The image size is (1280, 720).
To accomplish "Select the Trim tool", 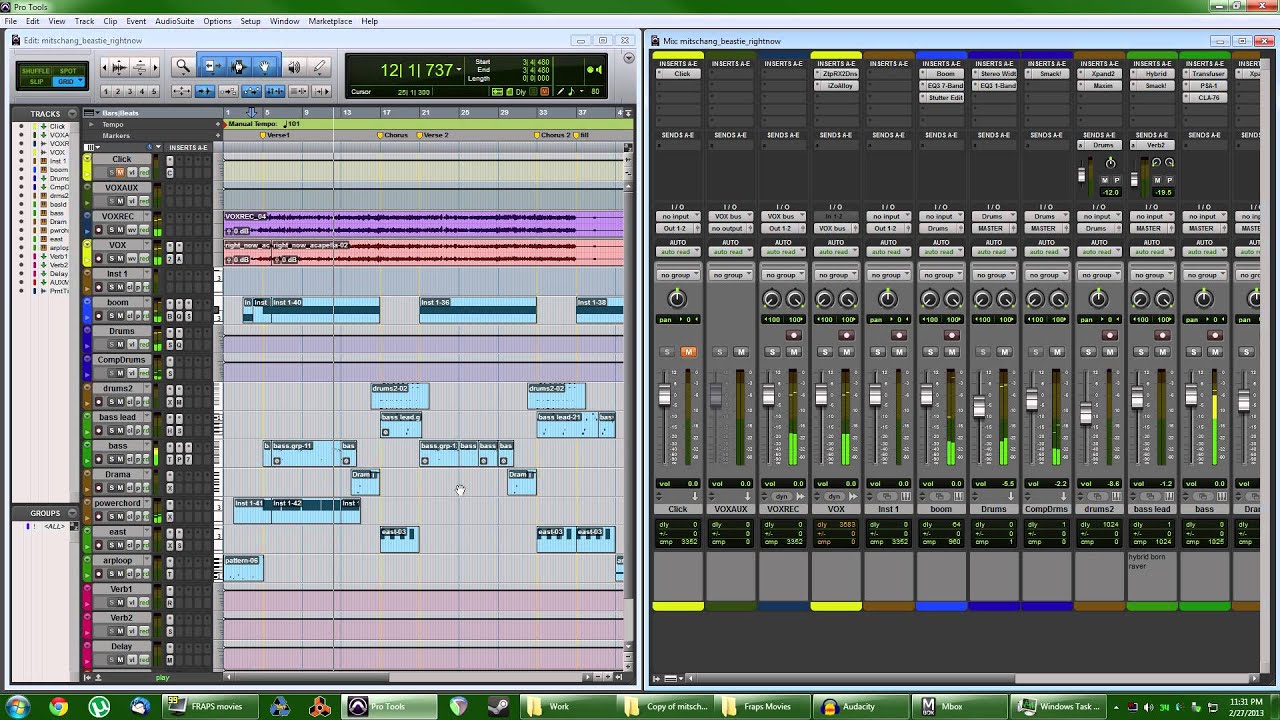I will [x=211, y=67].
